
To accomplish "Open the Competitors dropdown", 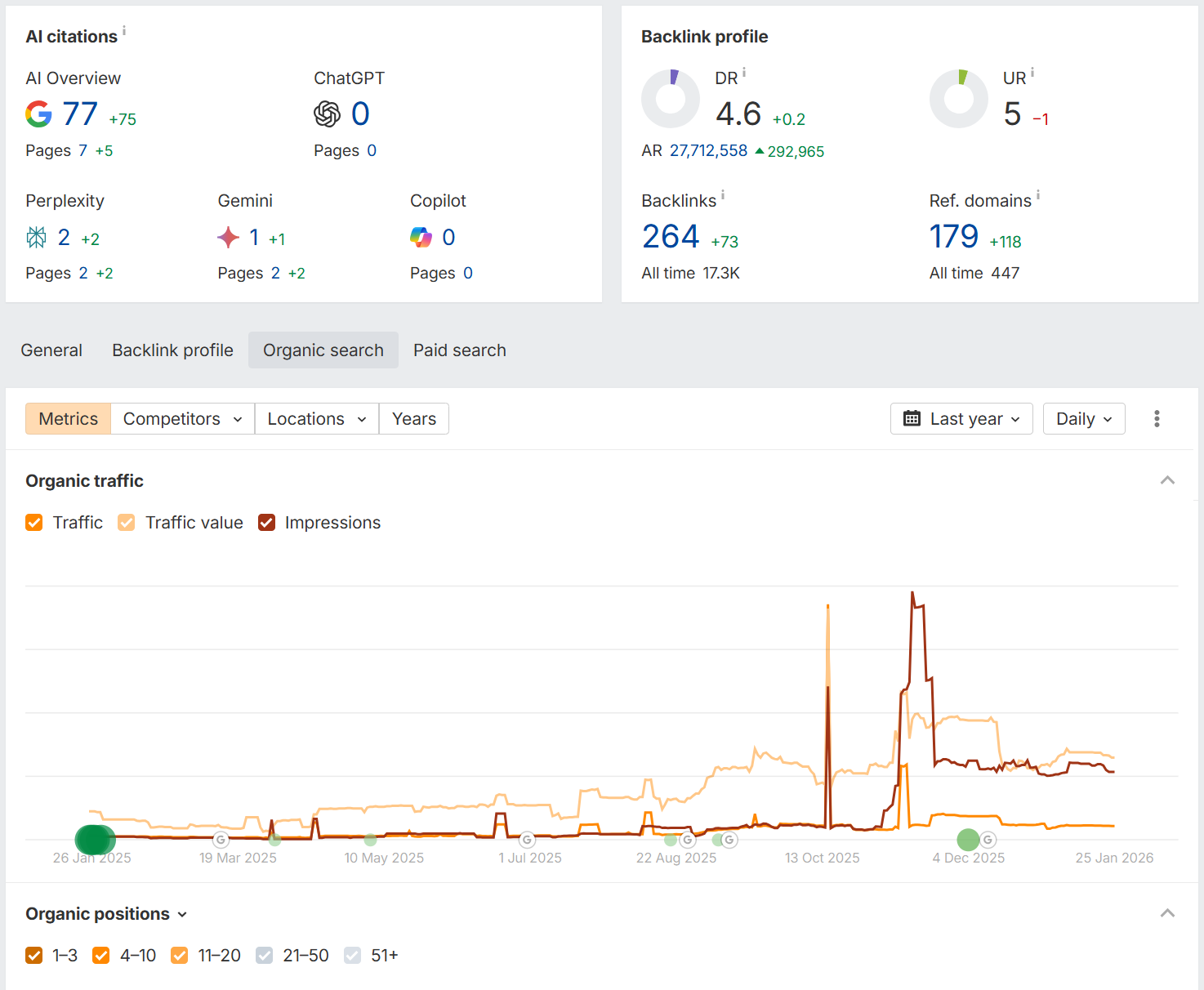I will click(x=182, y=419).
